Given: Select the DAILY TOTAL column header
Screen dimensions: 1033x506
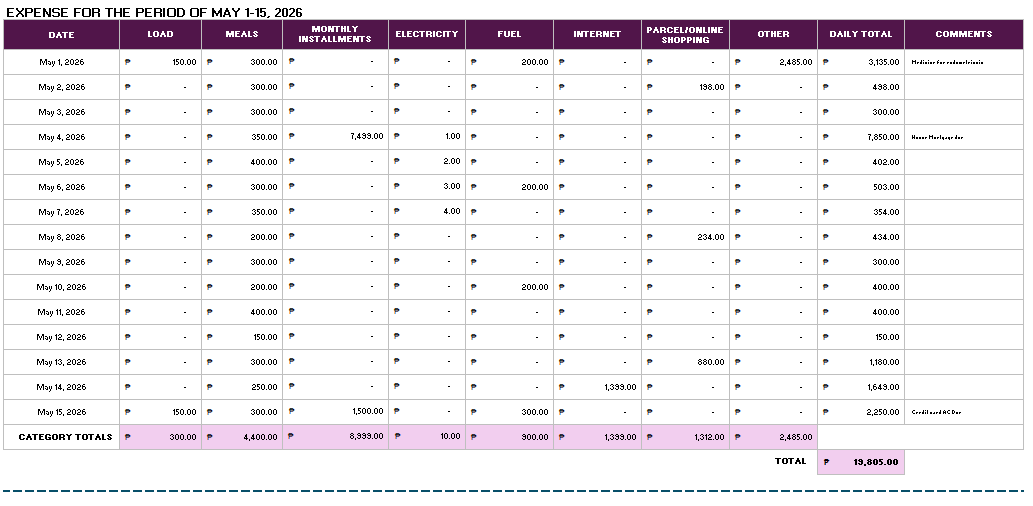Looking at the screenshot, I should [x=861, y=34].
